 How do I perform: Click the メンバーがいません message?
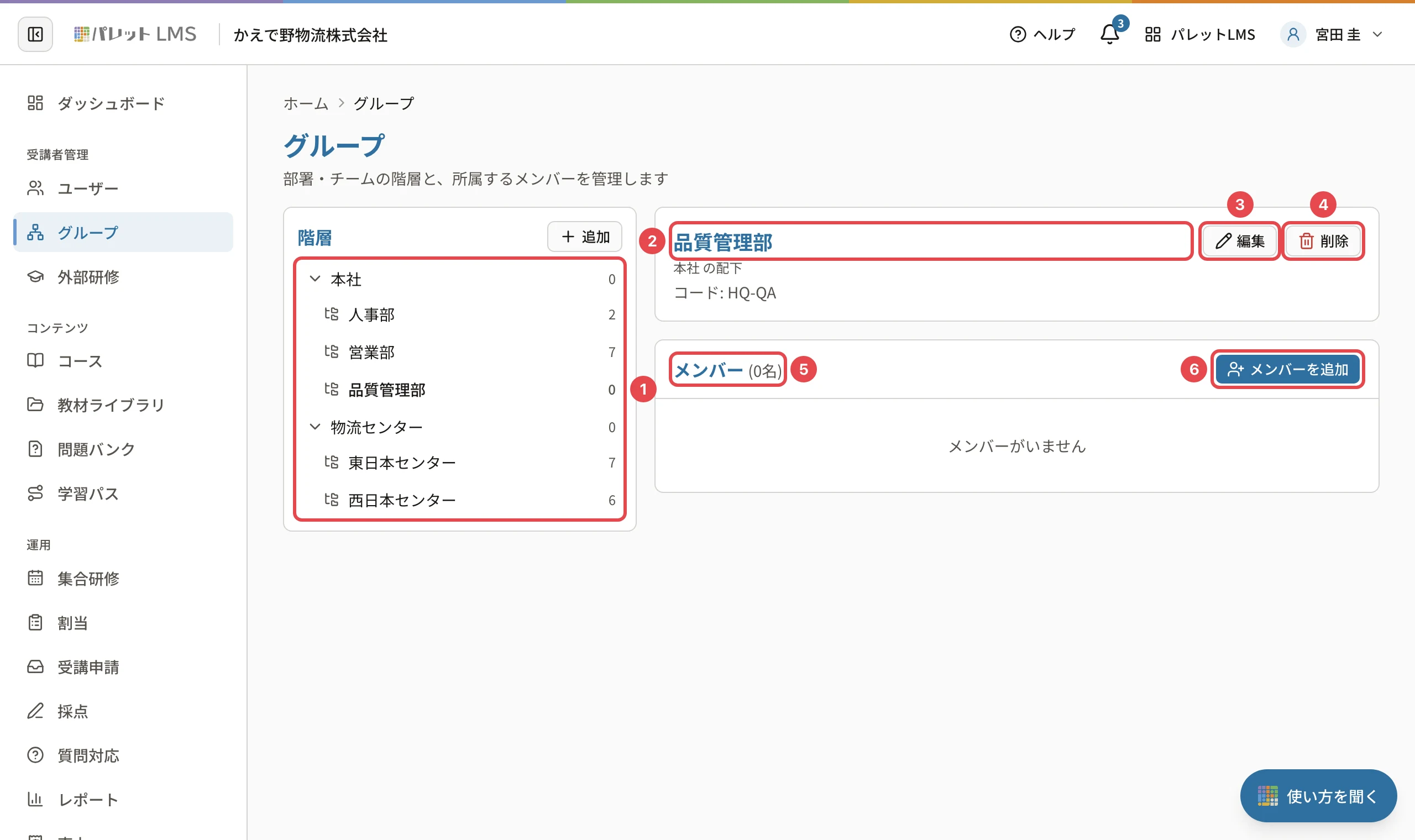[1017, 446]
